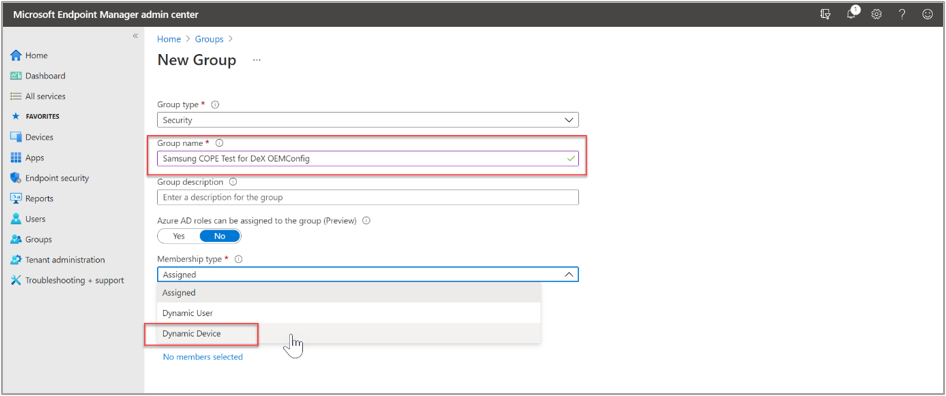Click the info icon next to Group name

pyautogui.click(x=220, y=143)
